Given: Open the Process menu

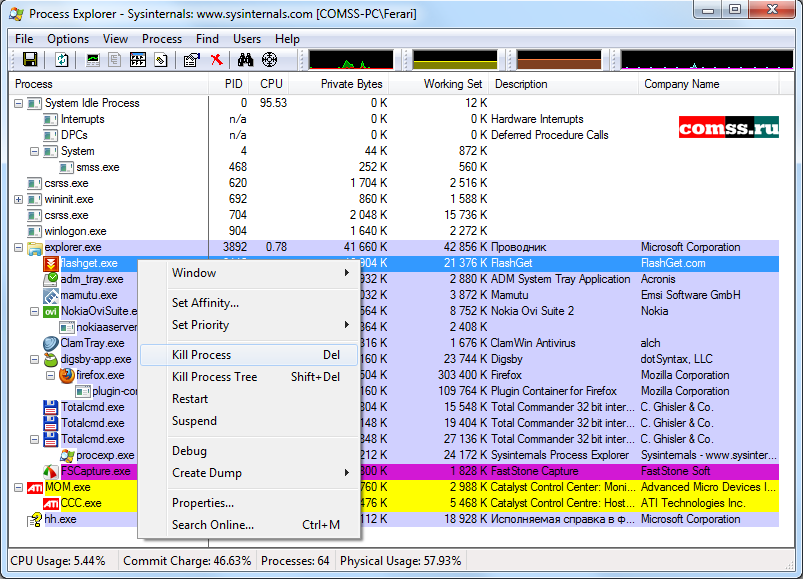Looking at the screenshot, I should [162, 39].
